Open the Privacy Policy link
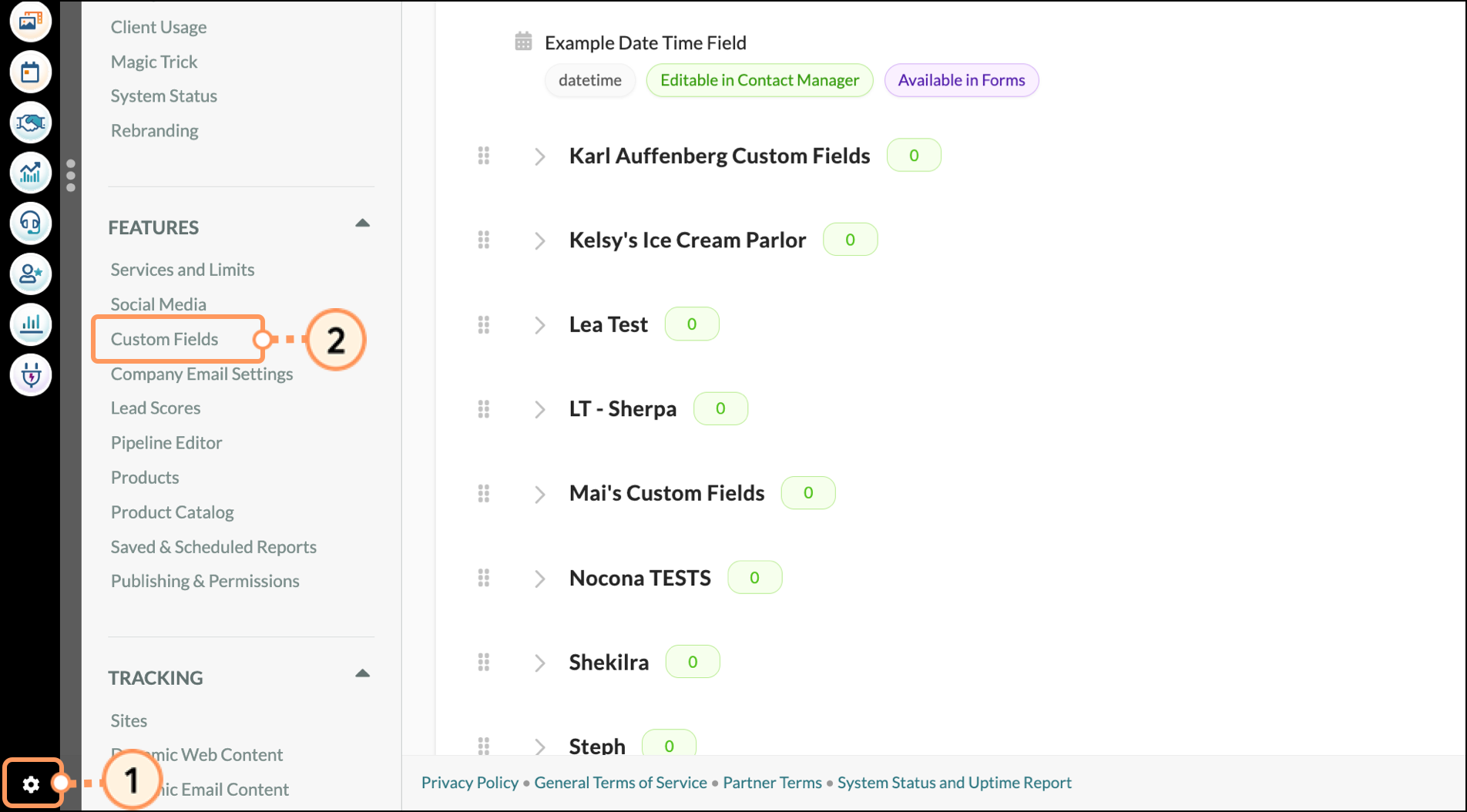The image size is (1467, 812). (470, 783)
